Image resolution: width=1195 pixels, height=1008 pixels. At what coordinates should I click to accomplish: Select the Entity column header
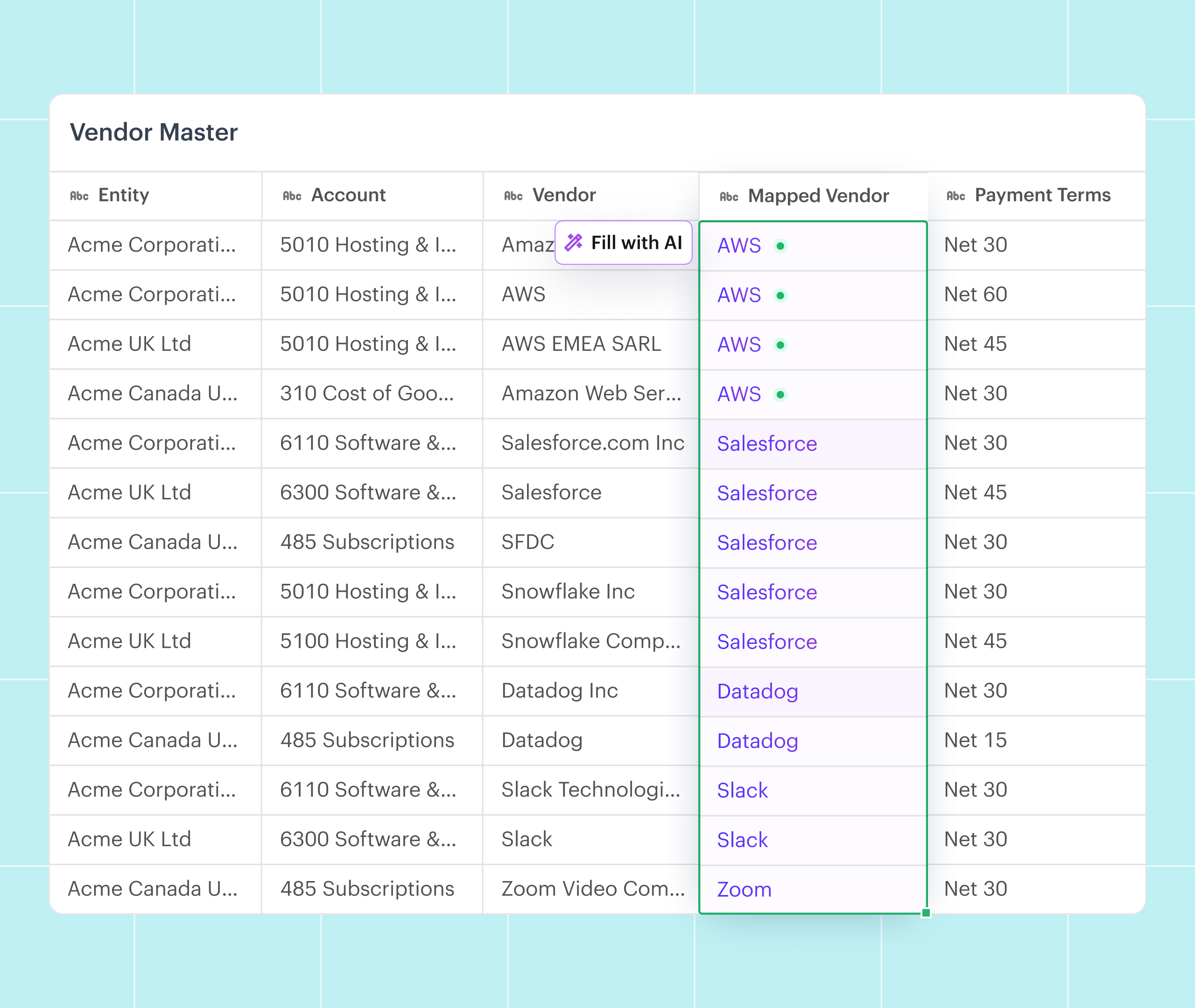155,196
